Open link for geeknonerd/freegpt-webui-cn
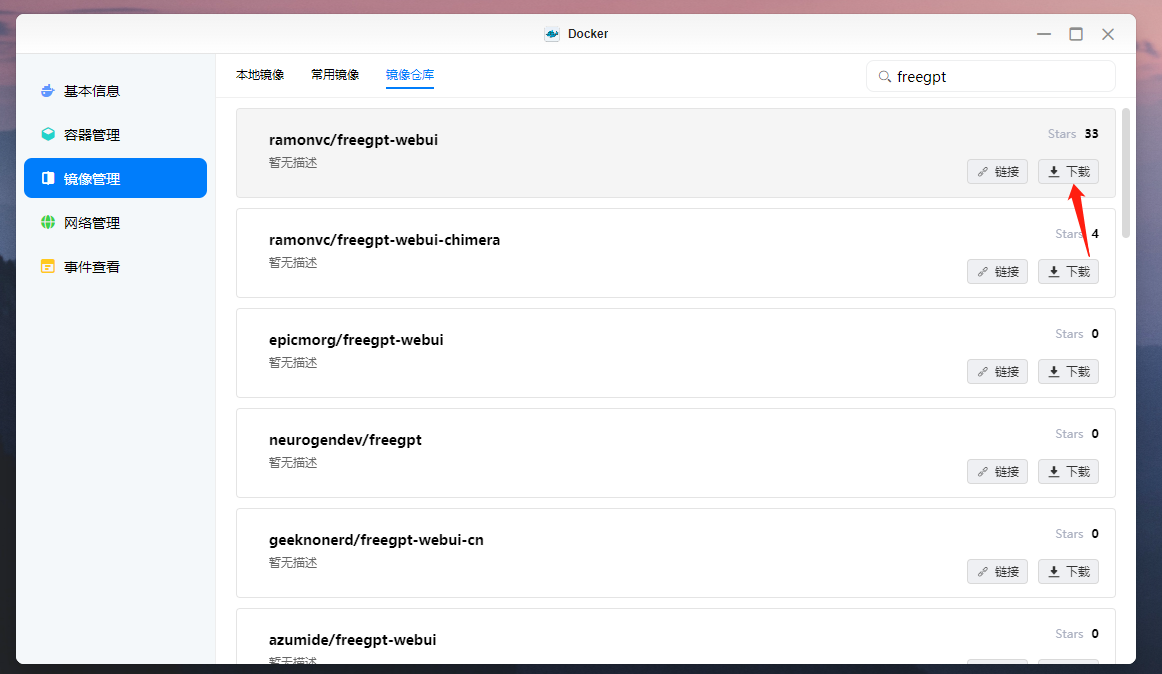The height and width of the screenshot is (674, 1162). pos(997,572)
